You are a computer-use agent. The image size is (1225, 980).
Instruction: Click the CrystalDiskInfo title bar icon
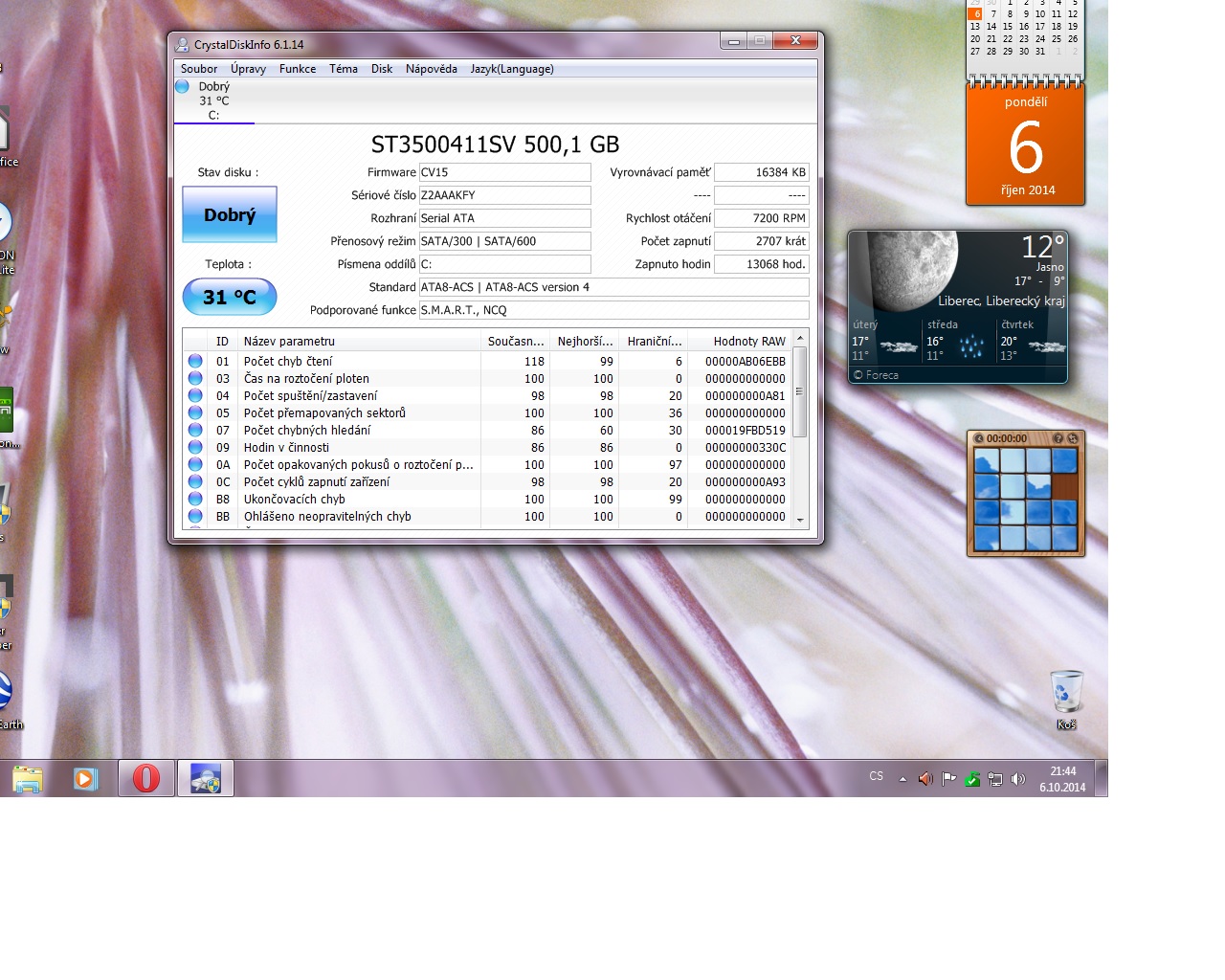click(x=182, y=44)
